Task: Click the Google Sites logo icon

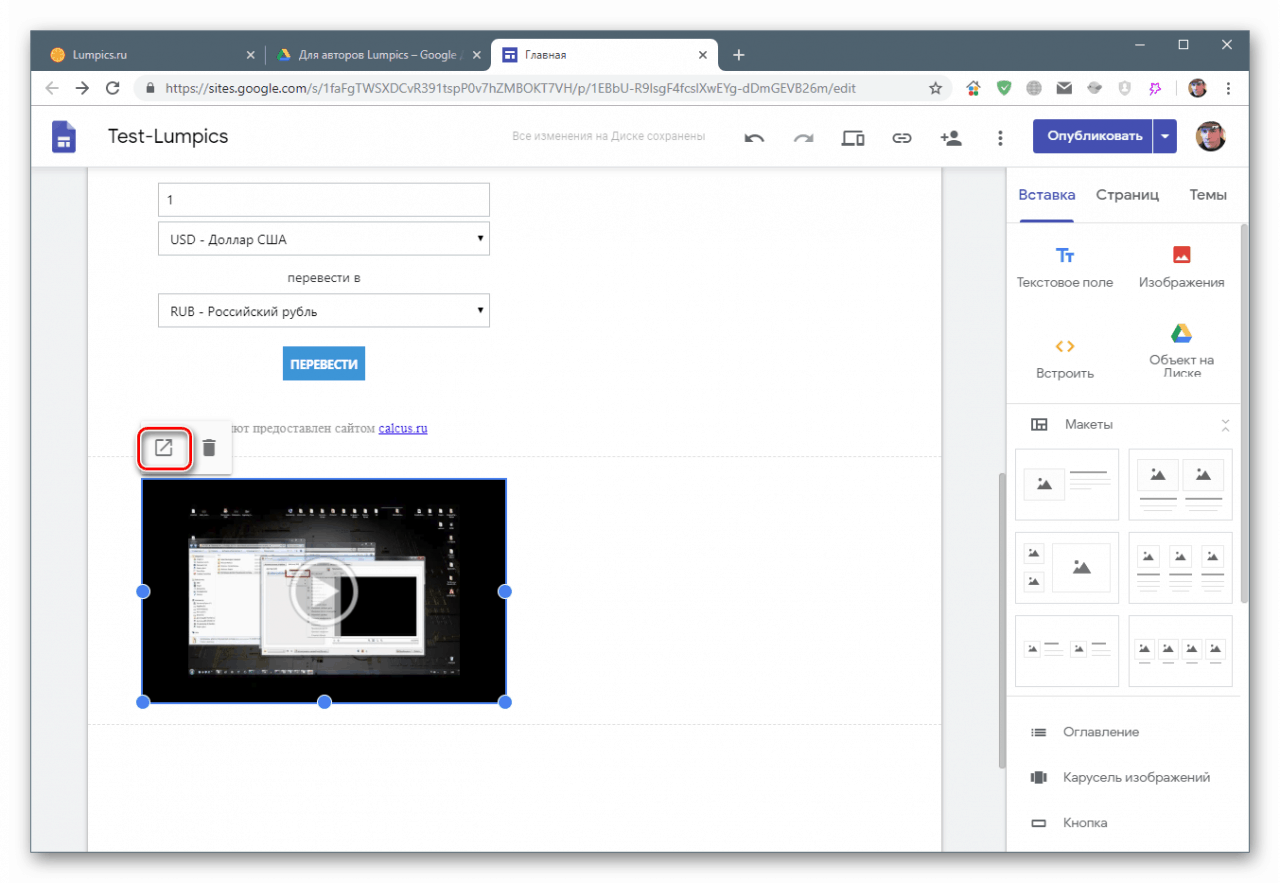Action: pos(64,137)
